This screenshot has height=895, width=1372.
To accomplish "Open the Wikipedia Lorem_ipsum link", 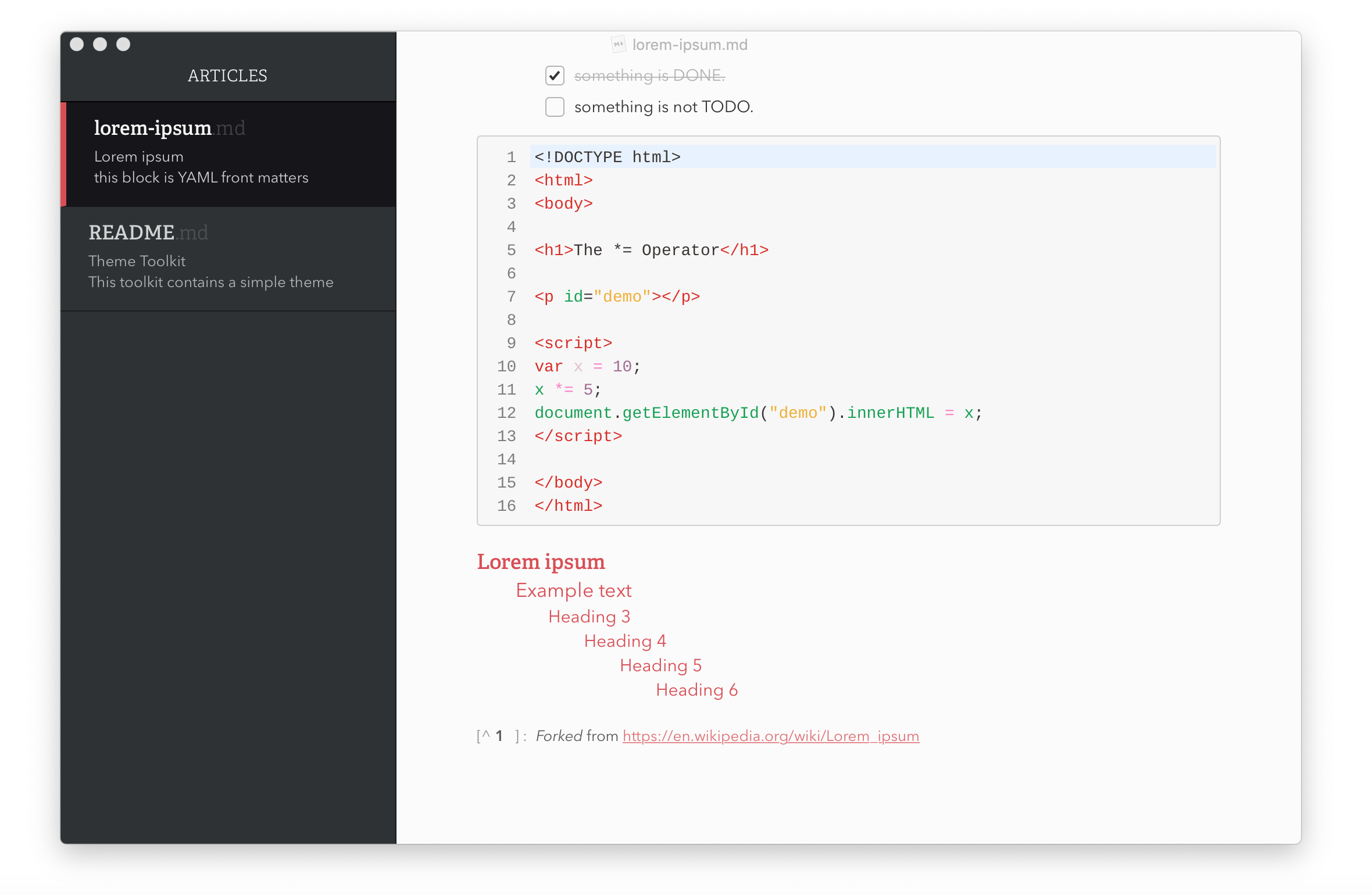I will pos(770,736).
